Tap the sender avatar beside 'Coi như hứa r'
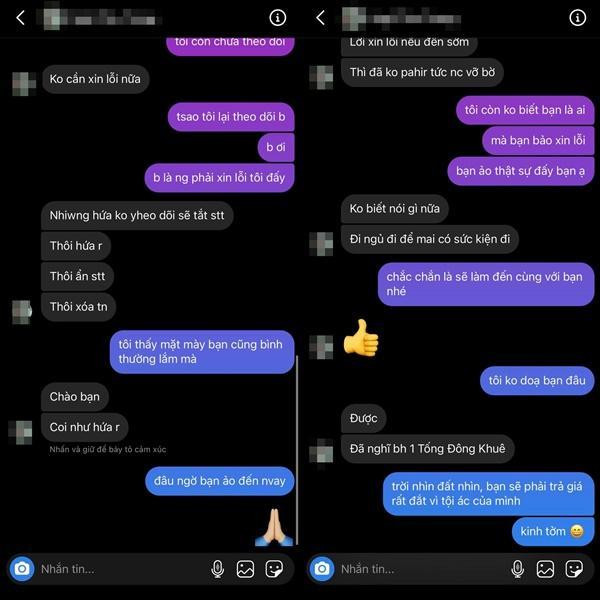 pyautogui.click(x=20, y=432)
